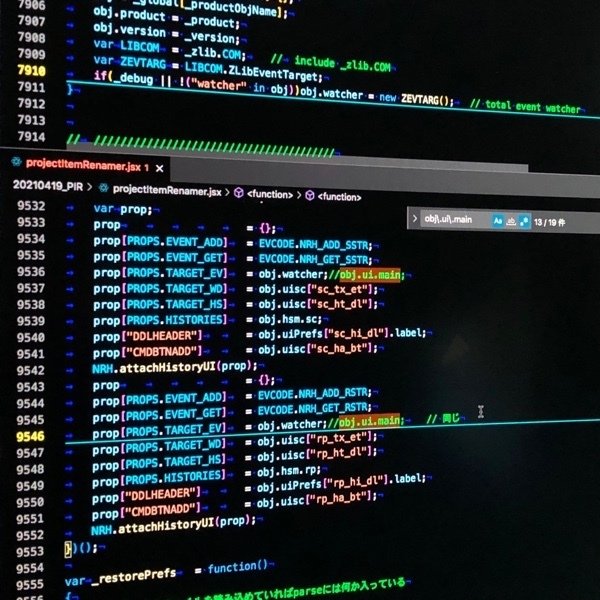Open the first <function> breadcrumb
This screenshot has height=600, width=600.
[270, 194]
